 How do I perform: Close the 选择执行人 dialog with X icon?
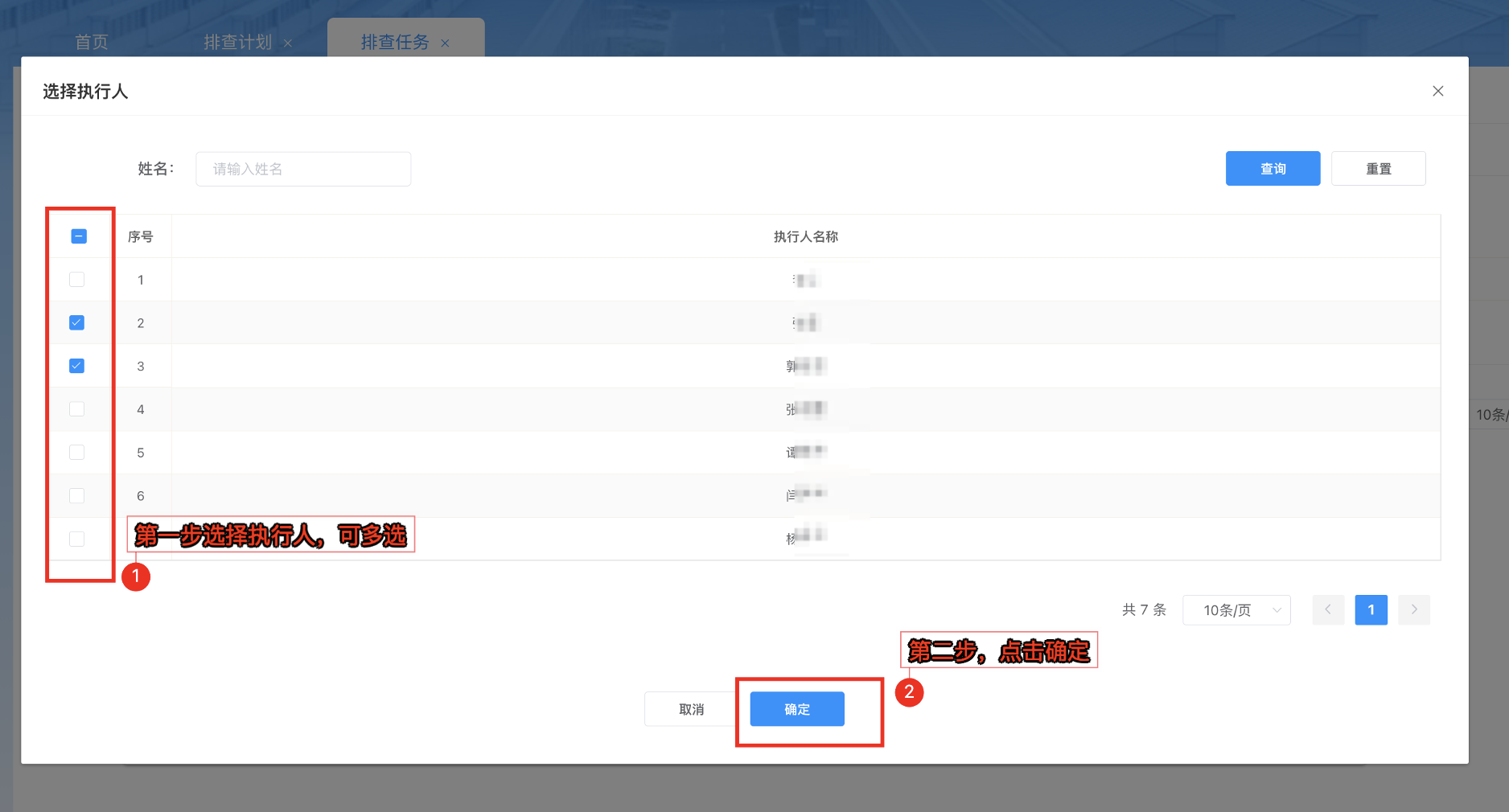(1437, 91)
